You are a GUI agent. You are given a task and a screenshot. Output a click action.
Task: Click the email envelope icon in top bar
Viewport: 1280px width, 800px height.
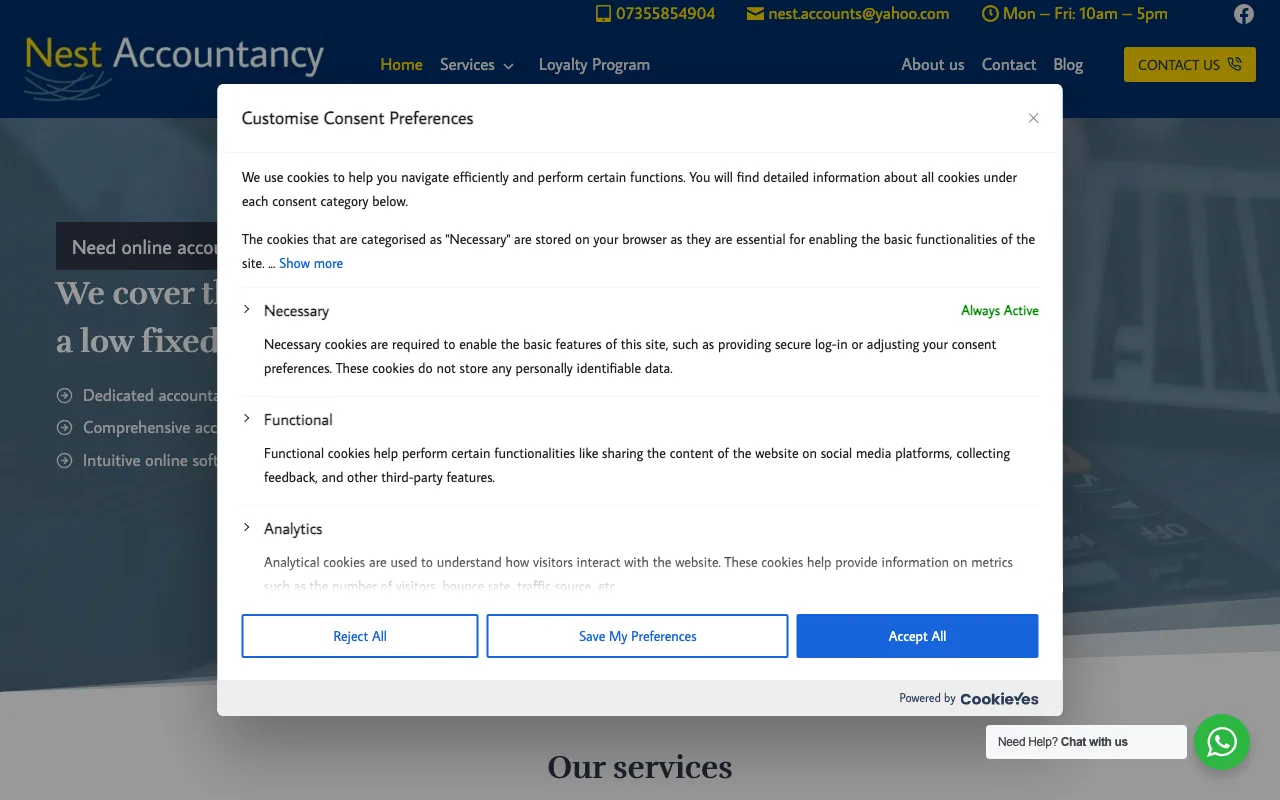[753, 14]
